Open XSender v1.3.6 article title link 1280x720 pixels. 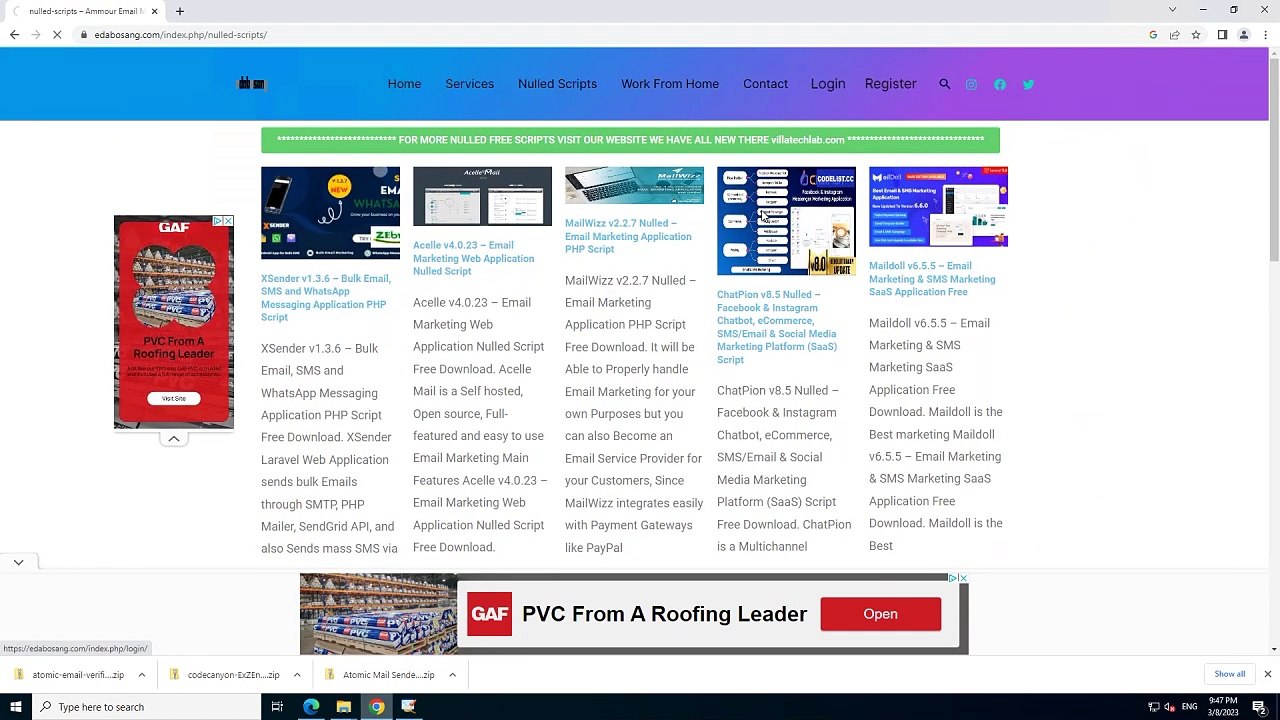pyautogui.click(x=326, y=298)
